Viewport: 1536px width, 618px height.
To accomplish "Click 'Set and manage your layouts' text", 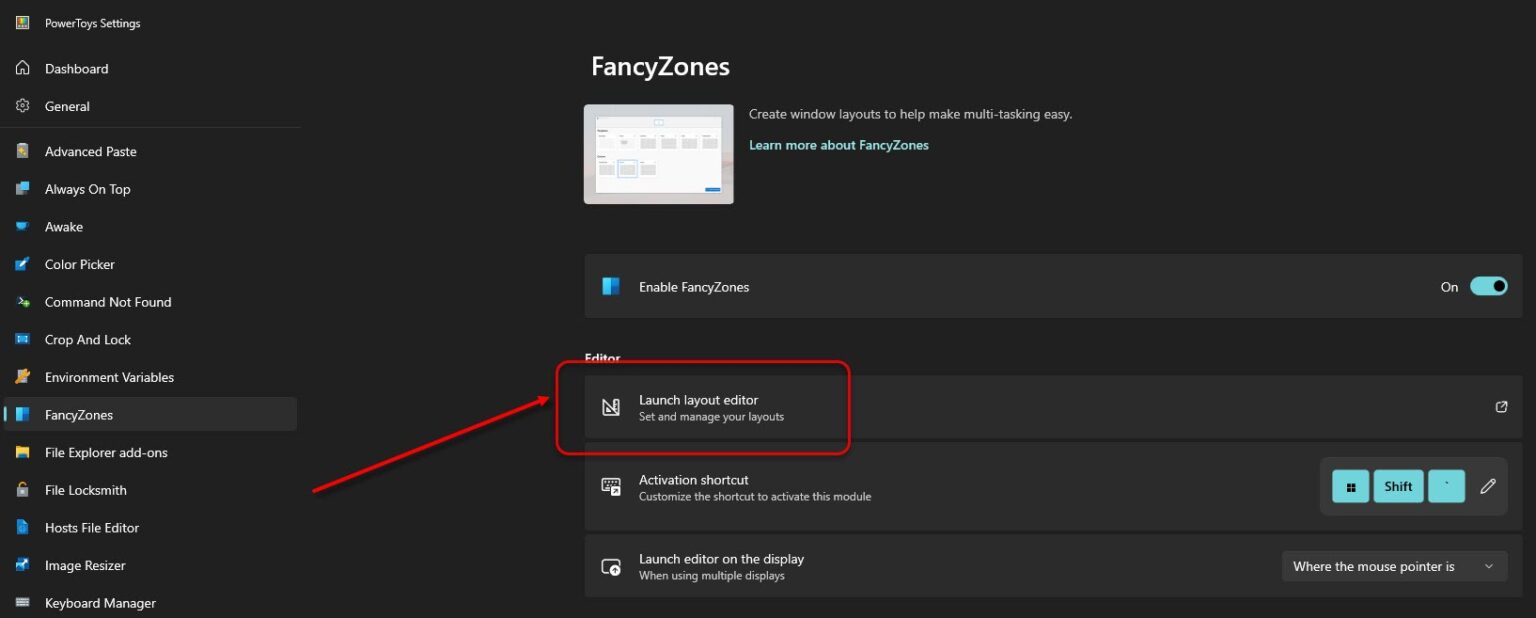I will pyautogui.click(x=711, y=417).
